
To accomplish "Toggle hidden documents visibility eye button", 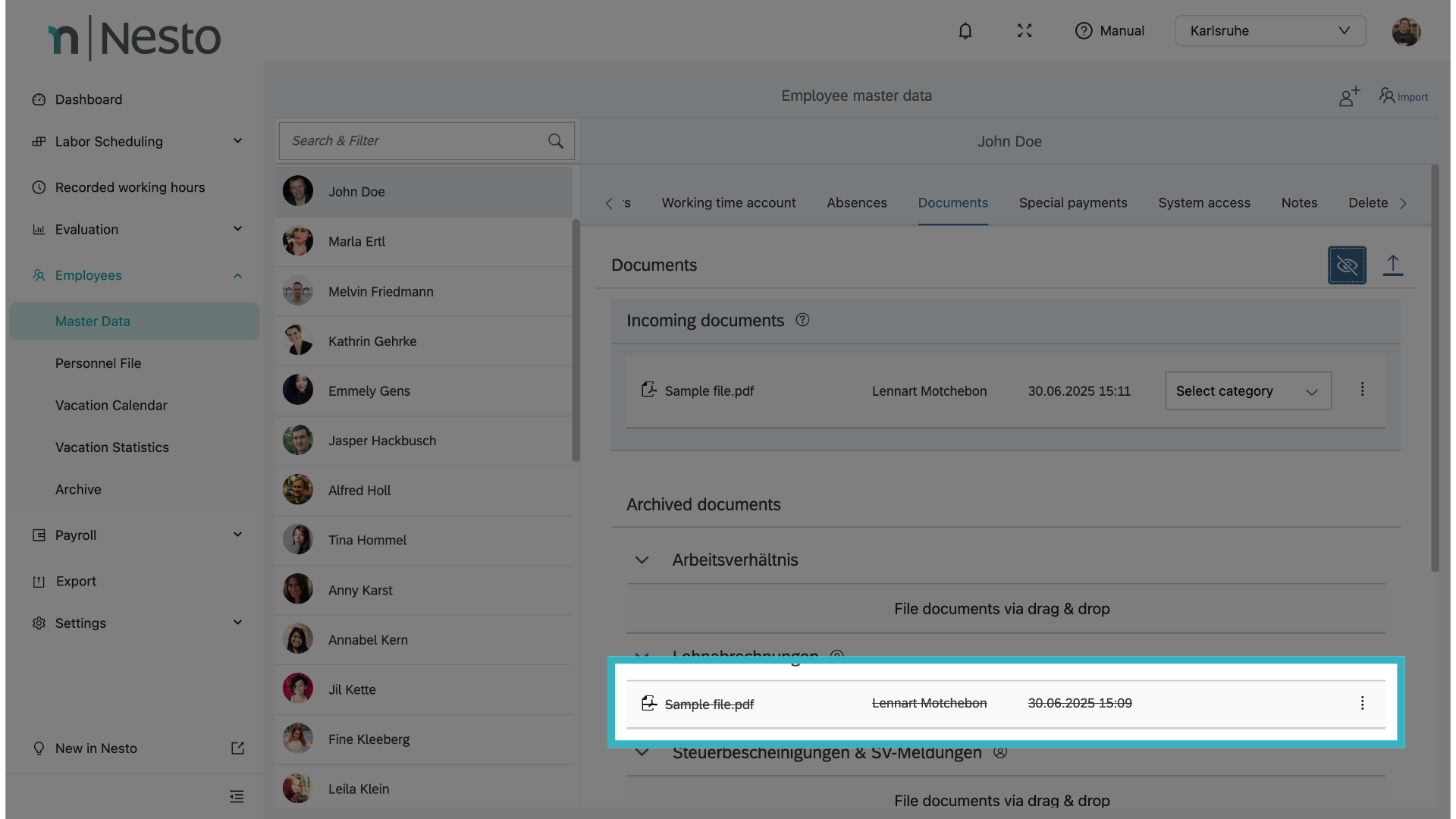I will [x=1347, y=265].
